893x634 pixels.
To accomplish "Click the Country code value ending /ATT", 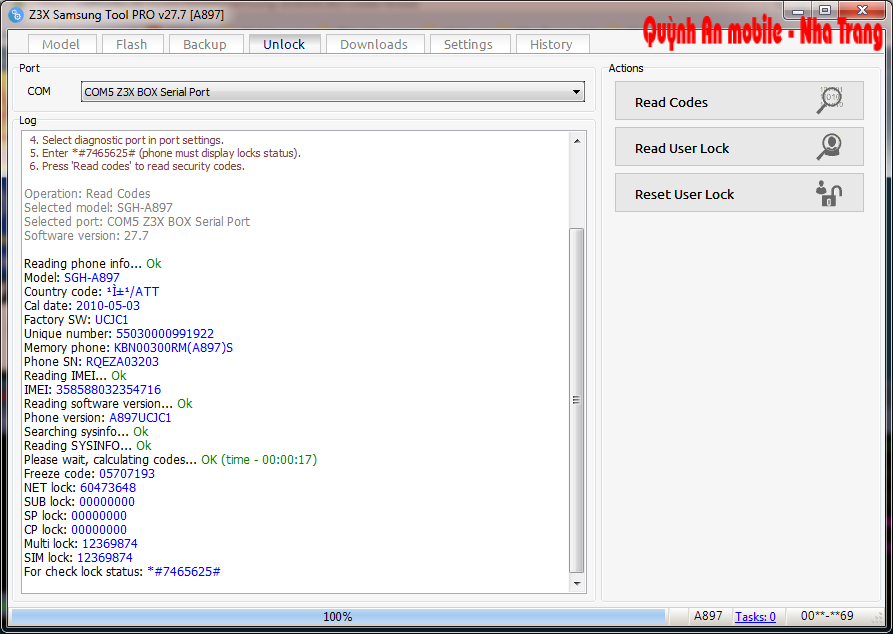I will [x=133, y=292].
